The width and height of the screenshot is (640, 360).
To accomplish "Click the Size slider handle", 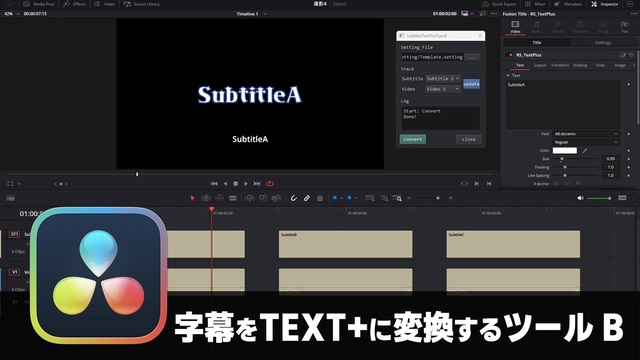I will click(x=562, y=159).
